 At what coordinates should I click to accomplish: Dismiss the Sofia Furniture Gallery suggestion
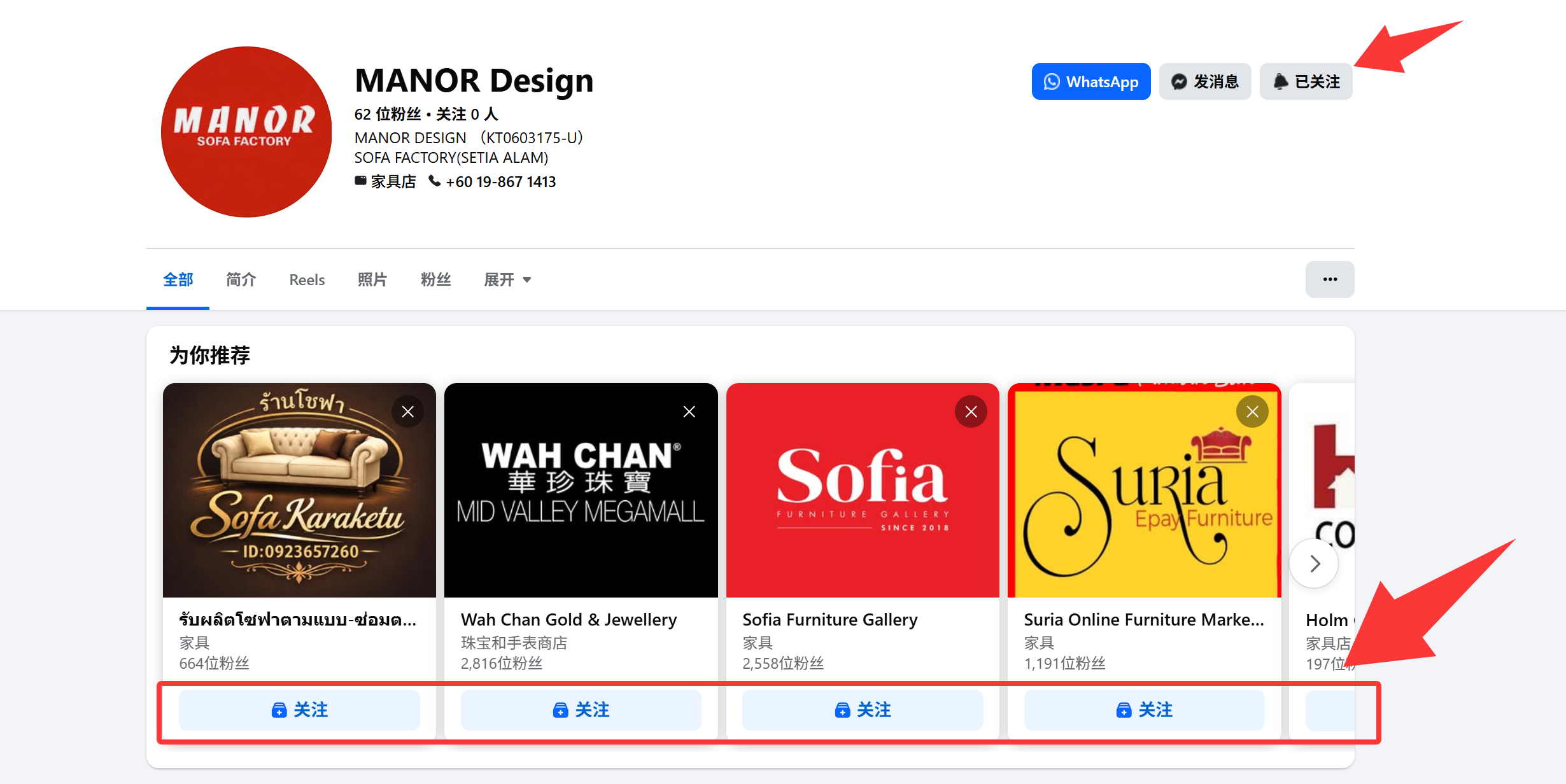click(x=971, y=412)
